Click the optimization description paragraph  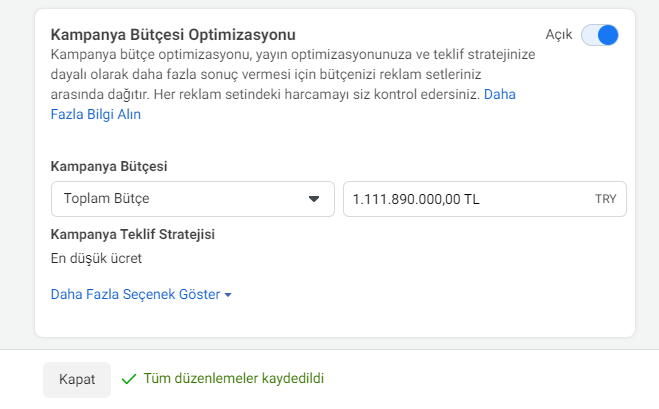[x=293, y=84]
